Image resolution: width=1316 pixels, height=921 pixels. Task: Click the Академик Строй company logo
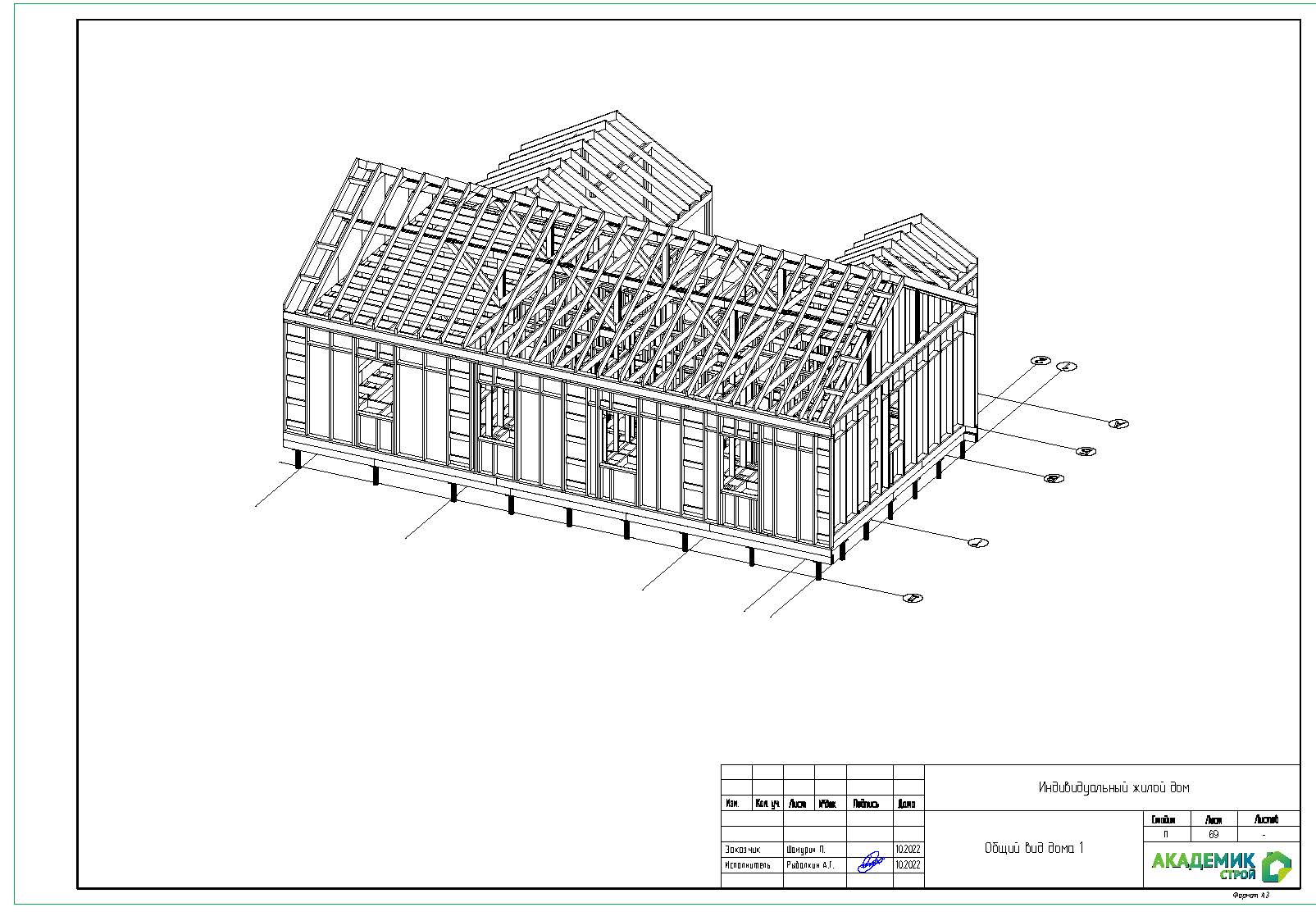(x=1220, y=864)
